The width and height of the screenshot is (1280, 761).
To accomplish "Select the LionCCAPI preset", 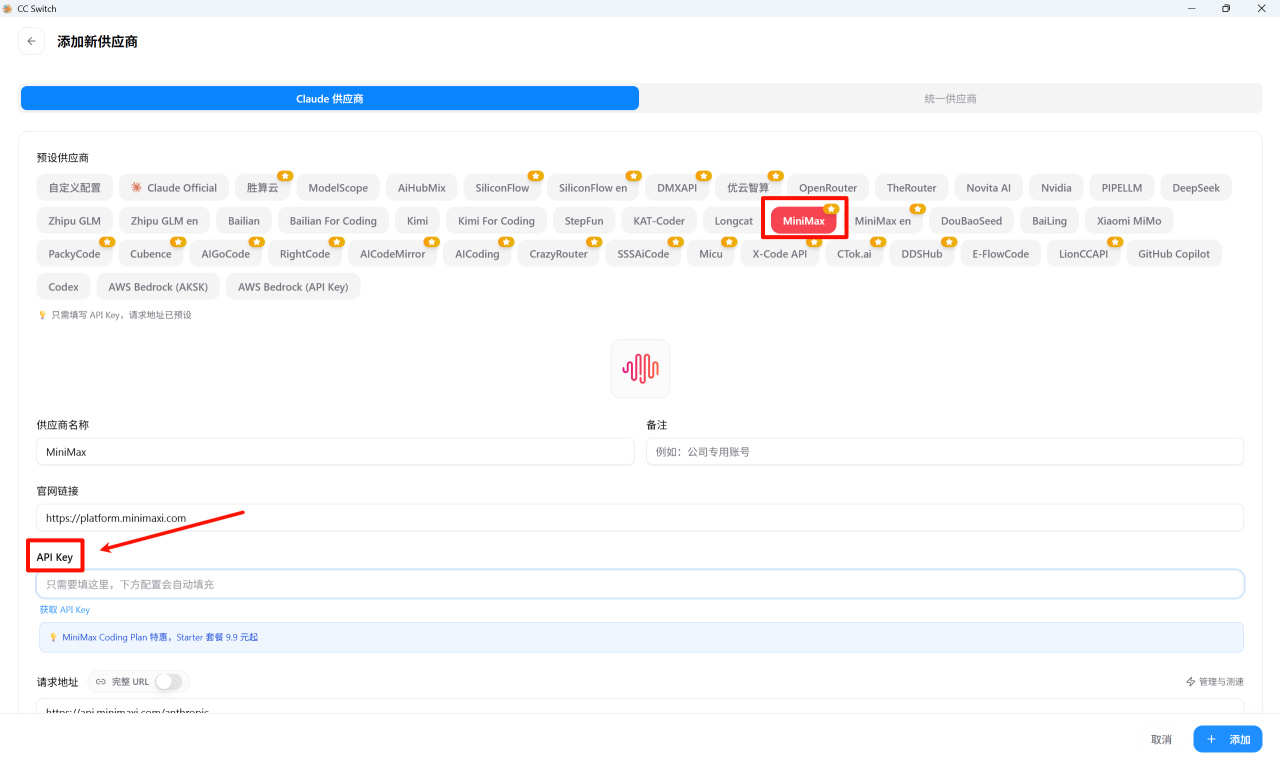I will (1084, 254).
